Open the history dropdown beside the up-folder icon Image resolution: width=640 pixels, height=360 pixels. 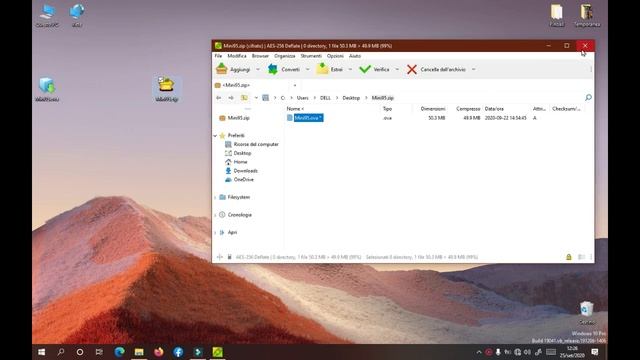point(256,98)
